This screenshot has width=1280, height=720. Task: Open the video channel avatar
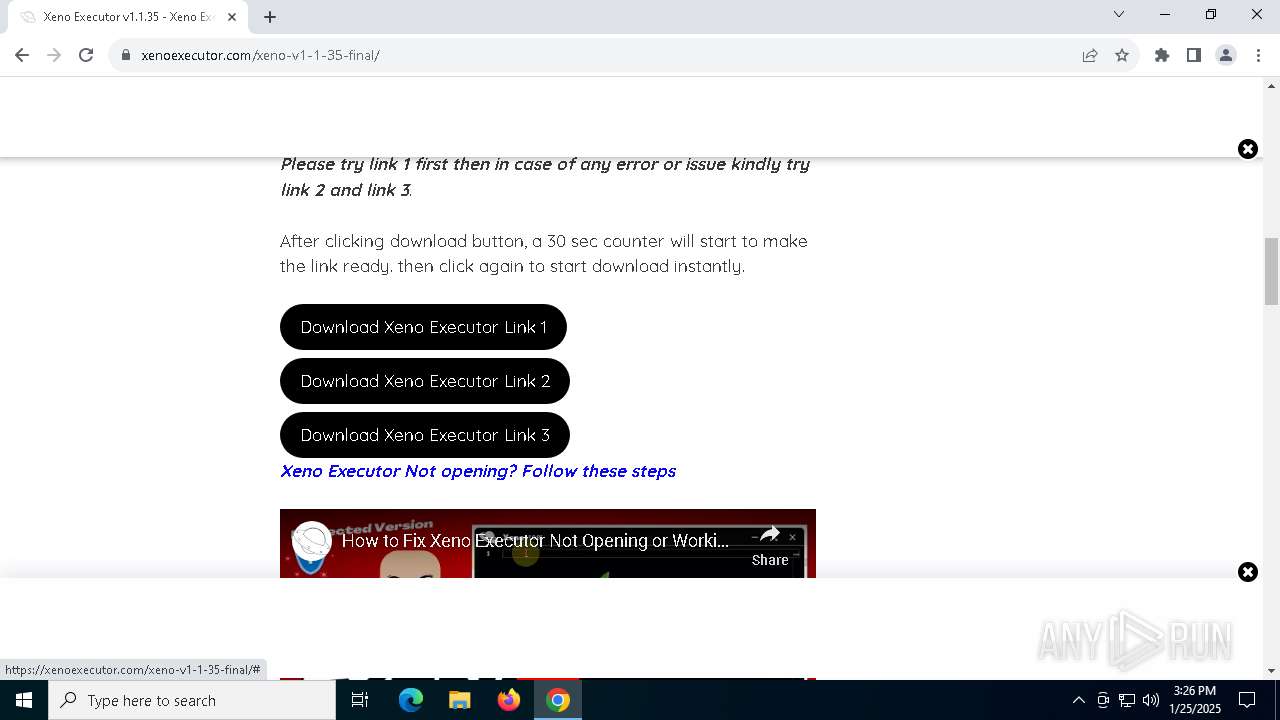pos(312,541)
